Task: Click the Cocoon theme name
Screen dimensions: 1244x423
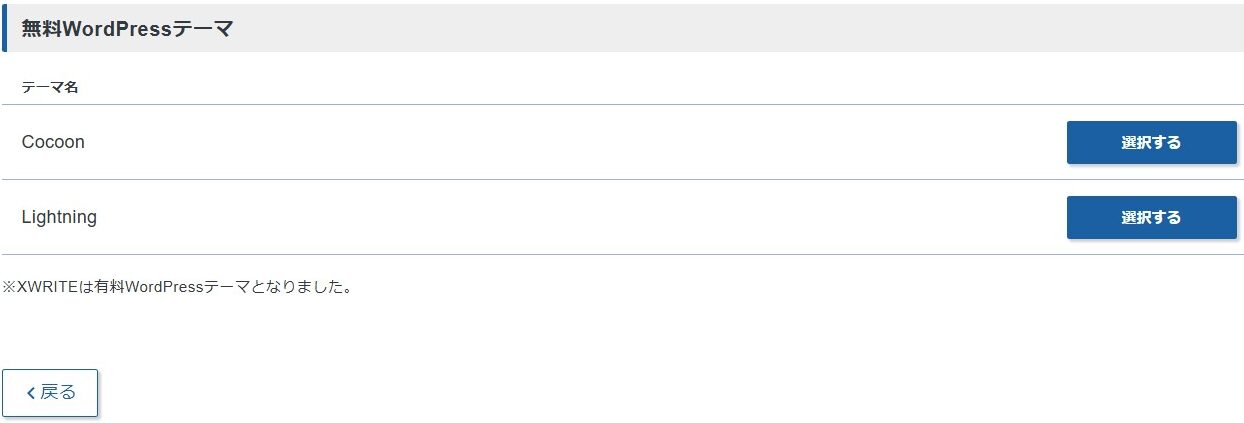Action: (53, 142)
